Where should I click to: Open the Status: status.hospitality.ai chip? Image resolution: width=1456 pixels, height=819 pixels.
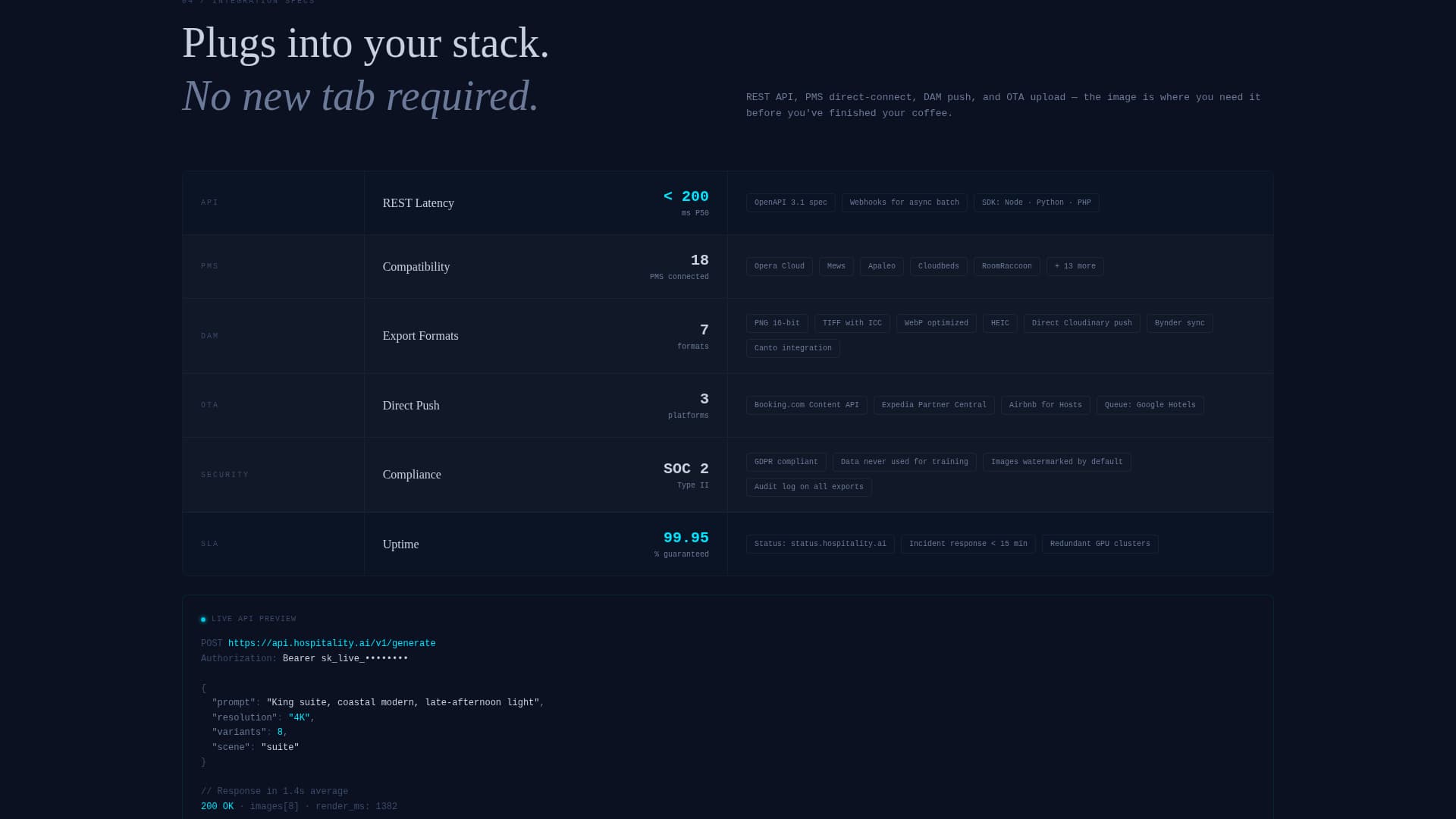point(820,544)
